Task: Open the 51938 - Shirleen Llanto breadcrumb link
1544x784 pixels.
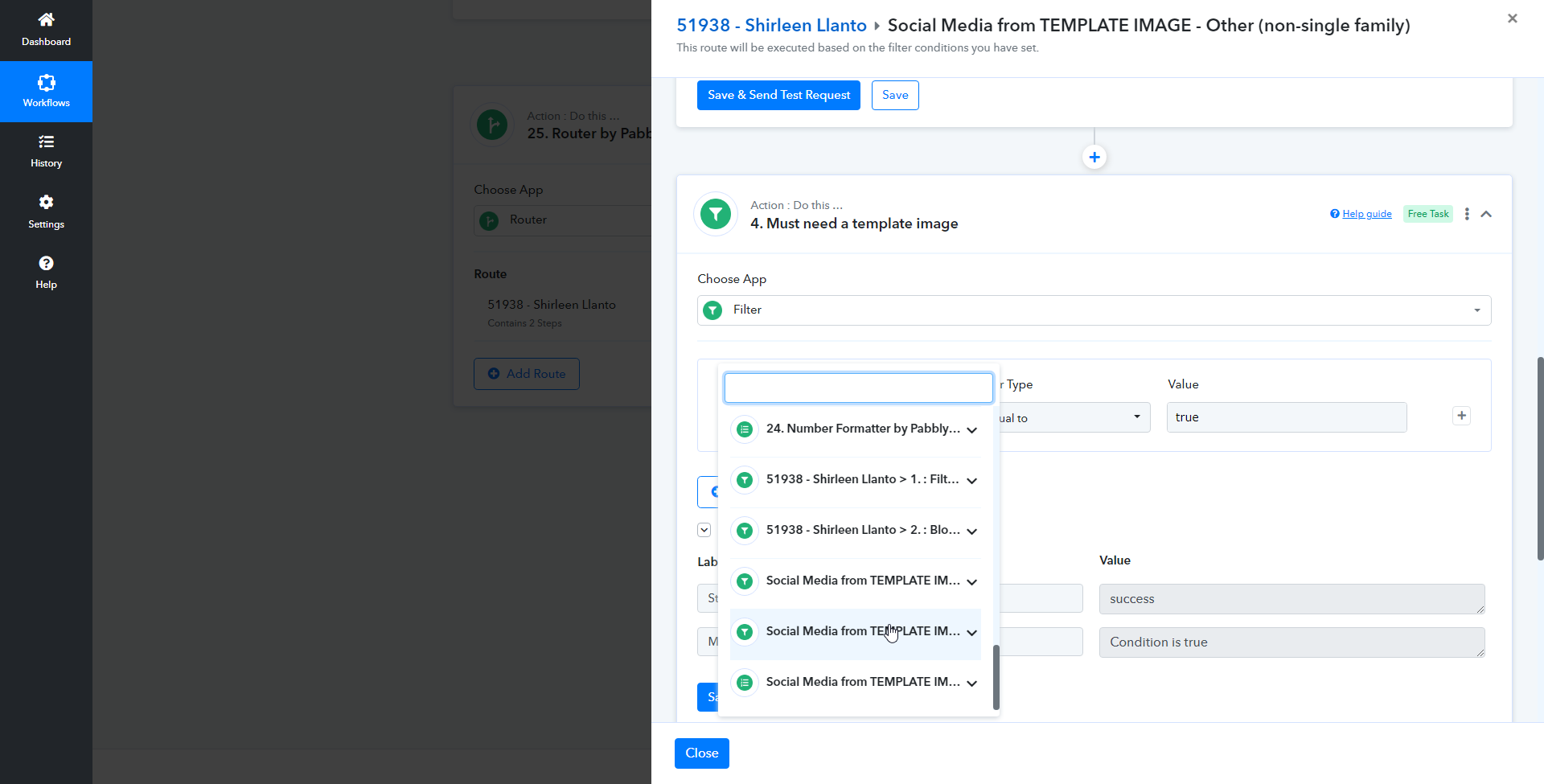Action: (771, 26)
